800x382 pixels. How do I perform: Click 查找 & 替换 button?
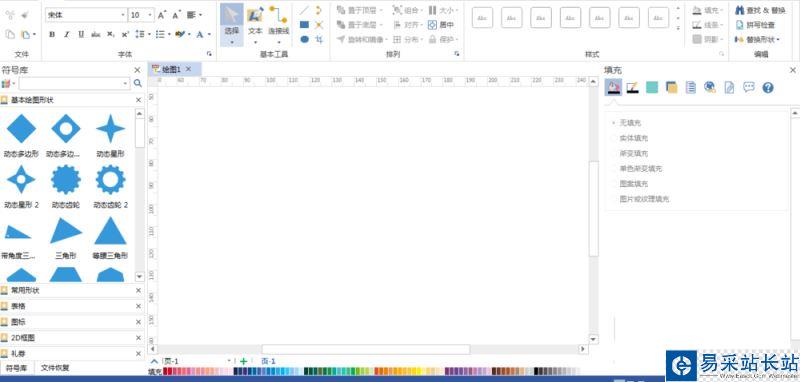click(x=760, y=10)
